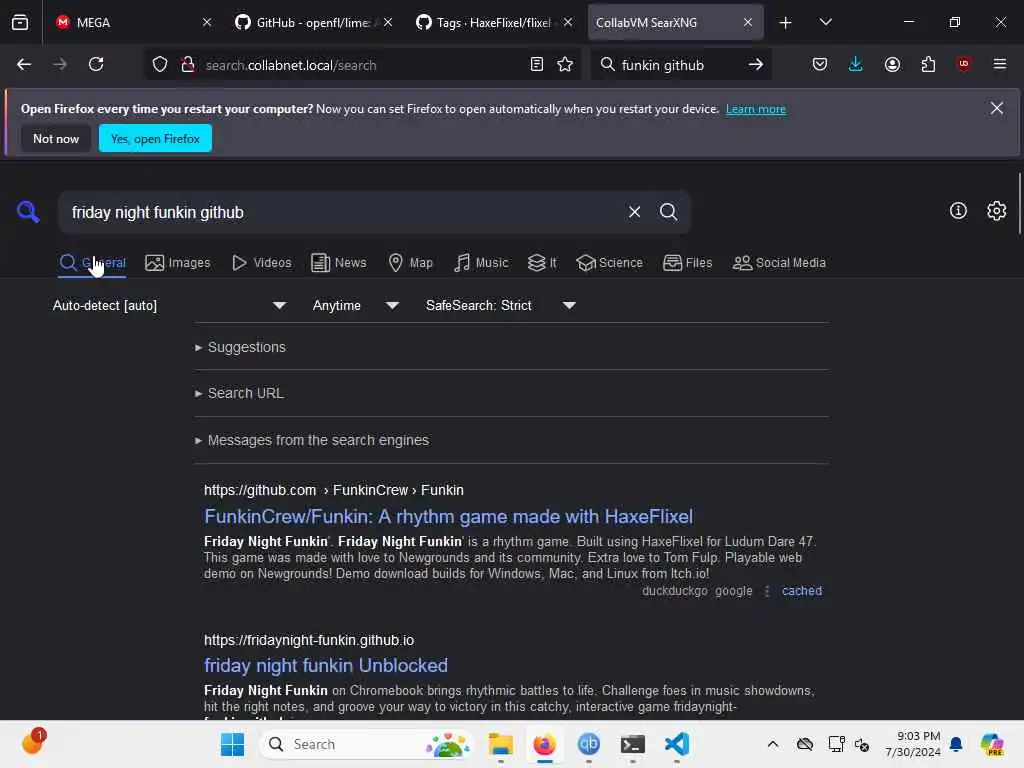Screen dimensions: 1024x768
Task: Submit SearXNG search with magnifier button
Action: 668,212
